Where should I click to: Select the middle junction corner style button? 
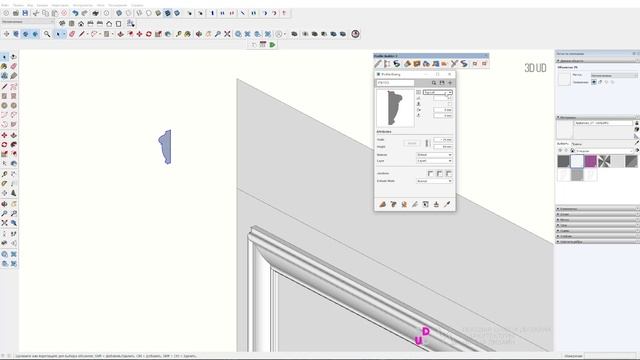pyautogui.click(x=440, y=174)
